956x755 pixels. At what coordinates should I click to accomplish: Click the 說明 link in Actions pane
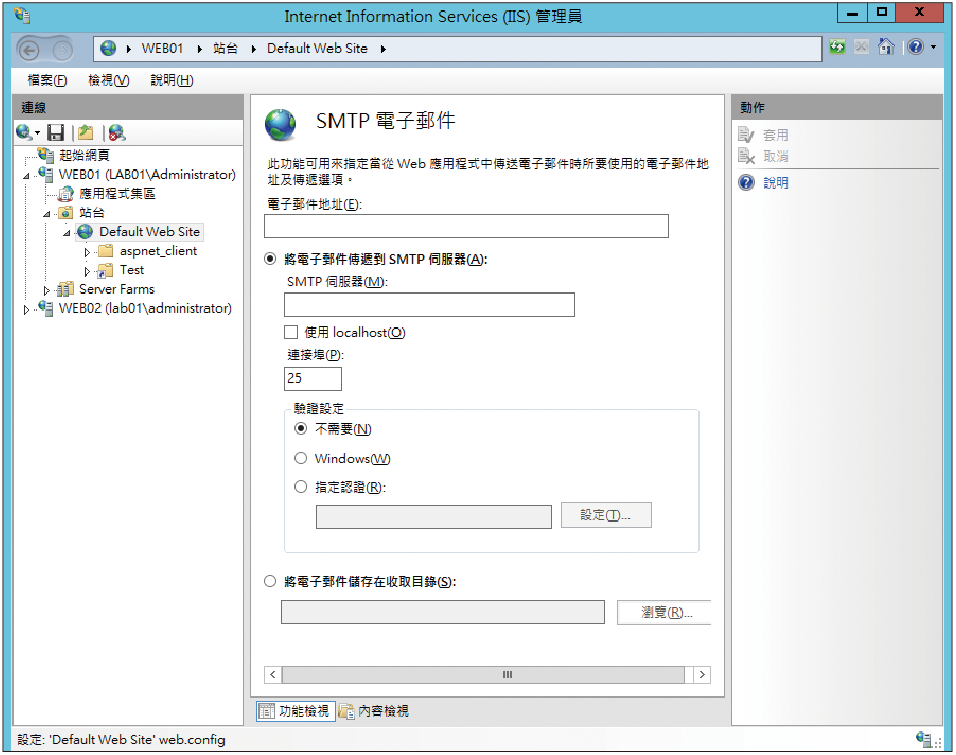(775, 183)
